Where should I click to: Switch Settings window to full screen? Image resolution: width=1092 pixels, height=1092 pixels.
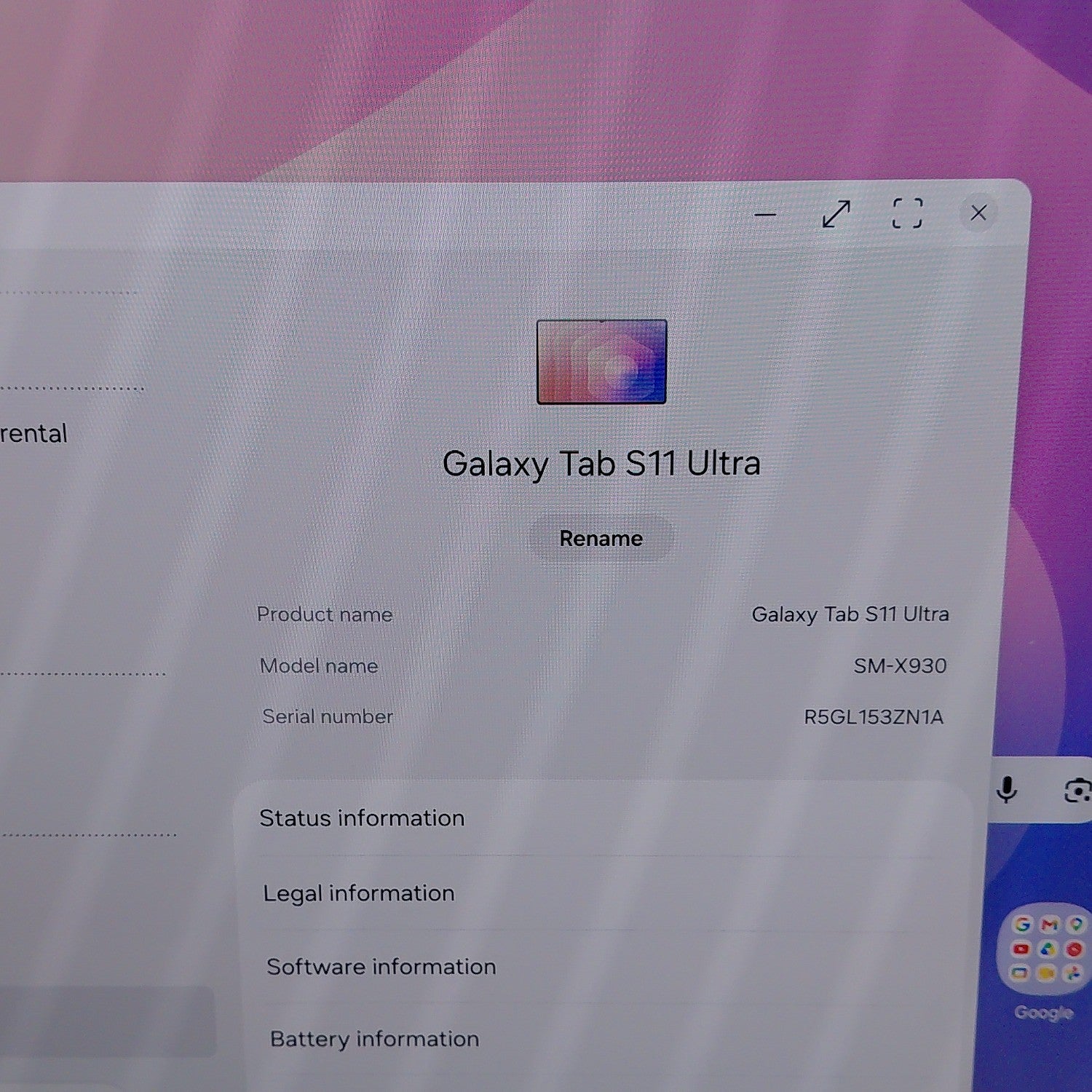pos(907,213)
